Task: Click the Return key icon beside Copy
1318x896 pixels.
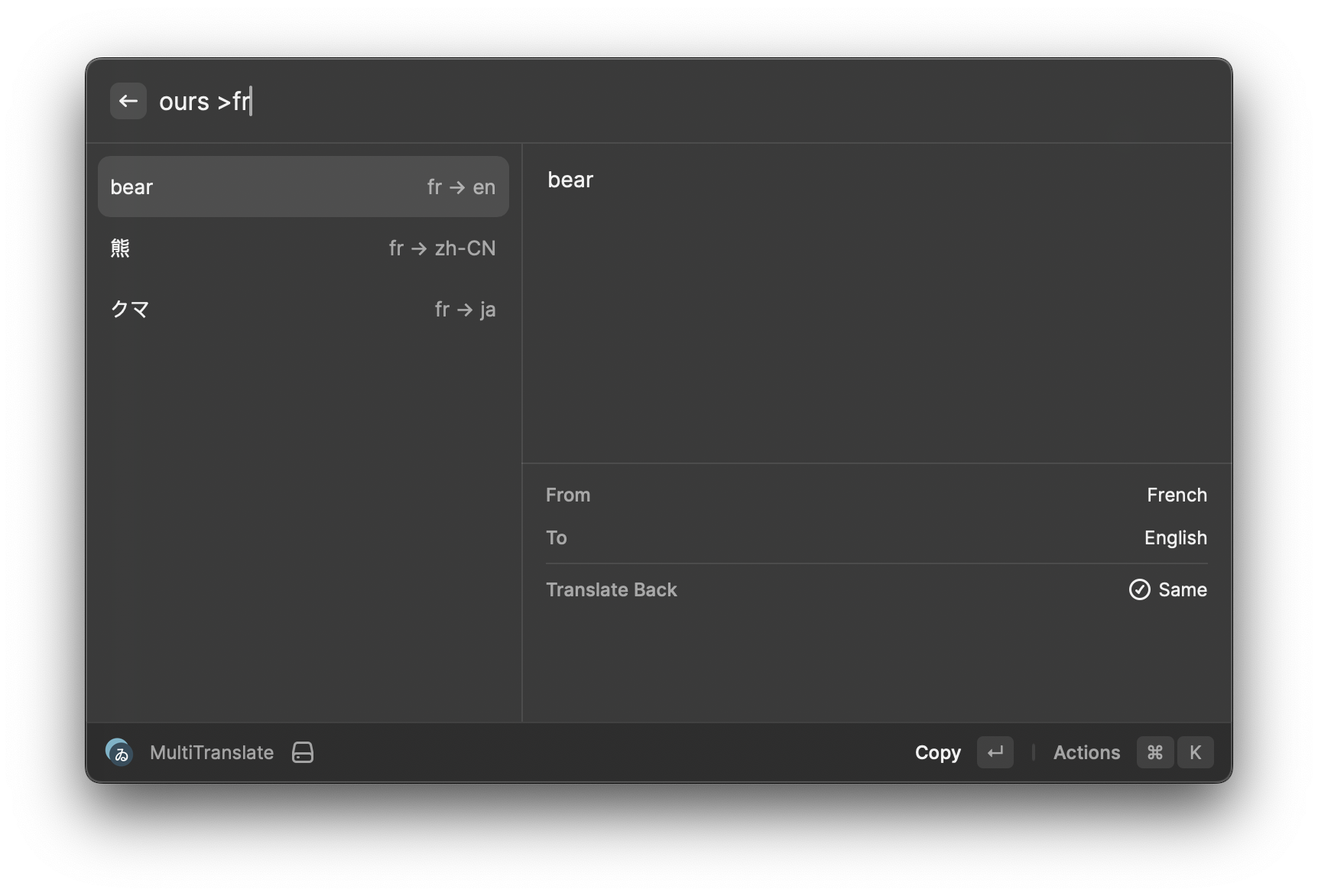Action: tap(995, 752)
